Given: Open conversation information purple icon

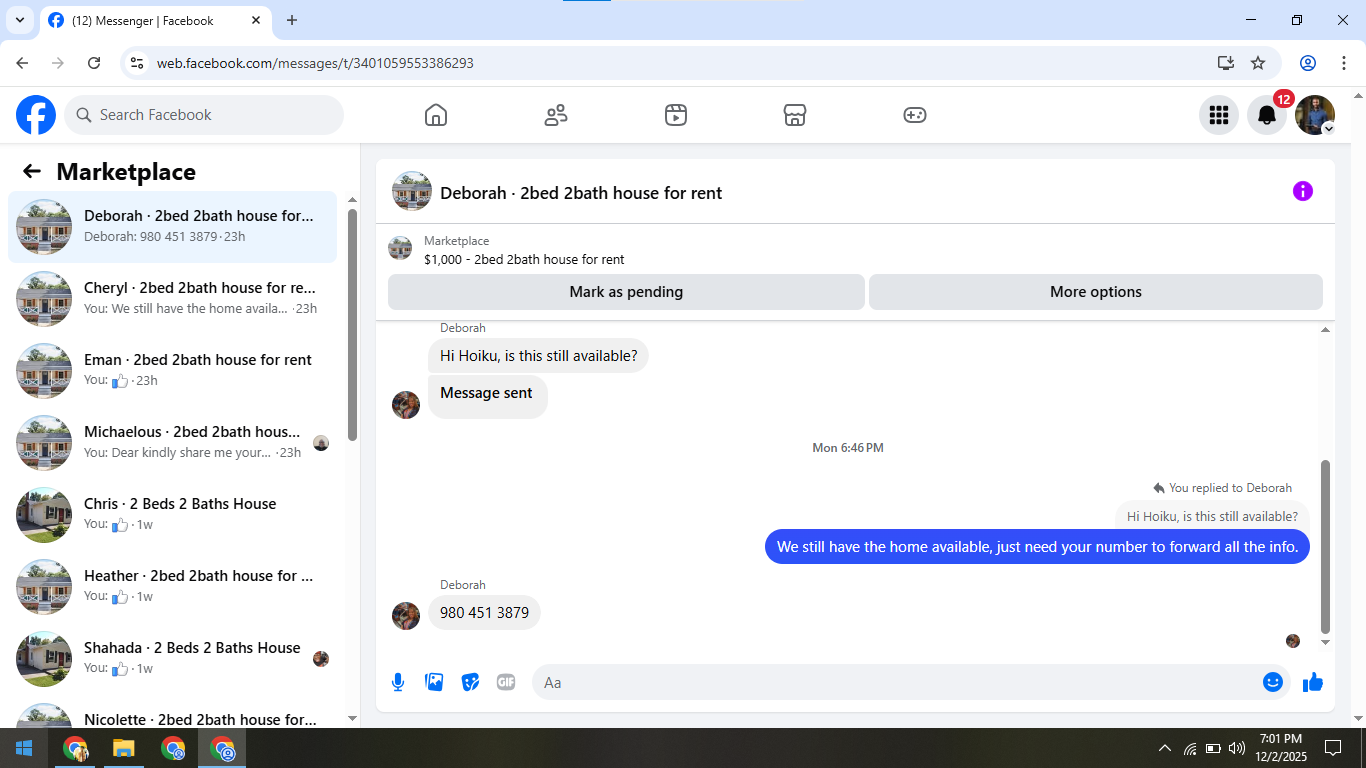Looking at the screenshot, I should pos(1302,191).
